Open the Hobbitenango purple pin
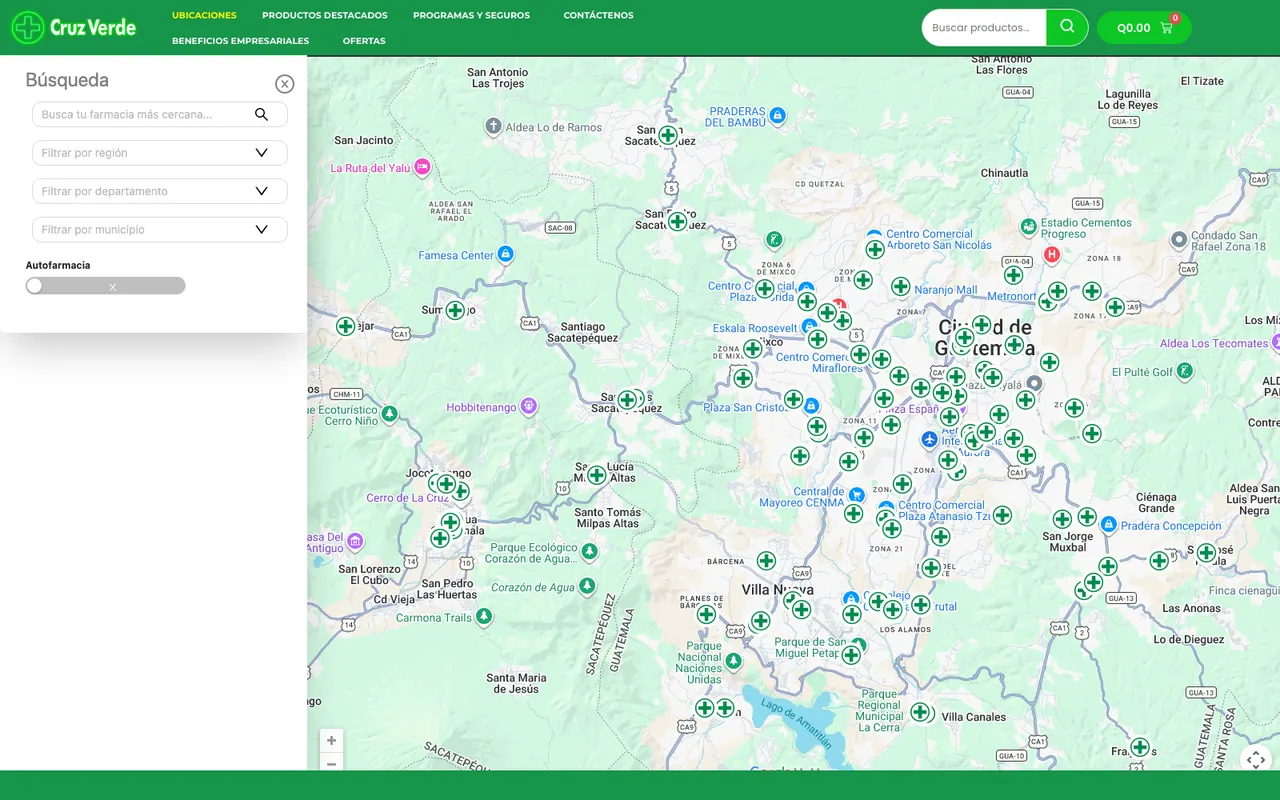 (x=529, y=406)
